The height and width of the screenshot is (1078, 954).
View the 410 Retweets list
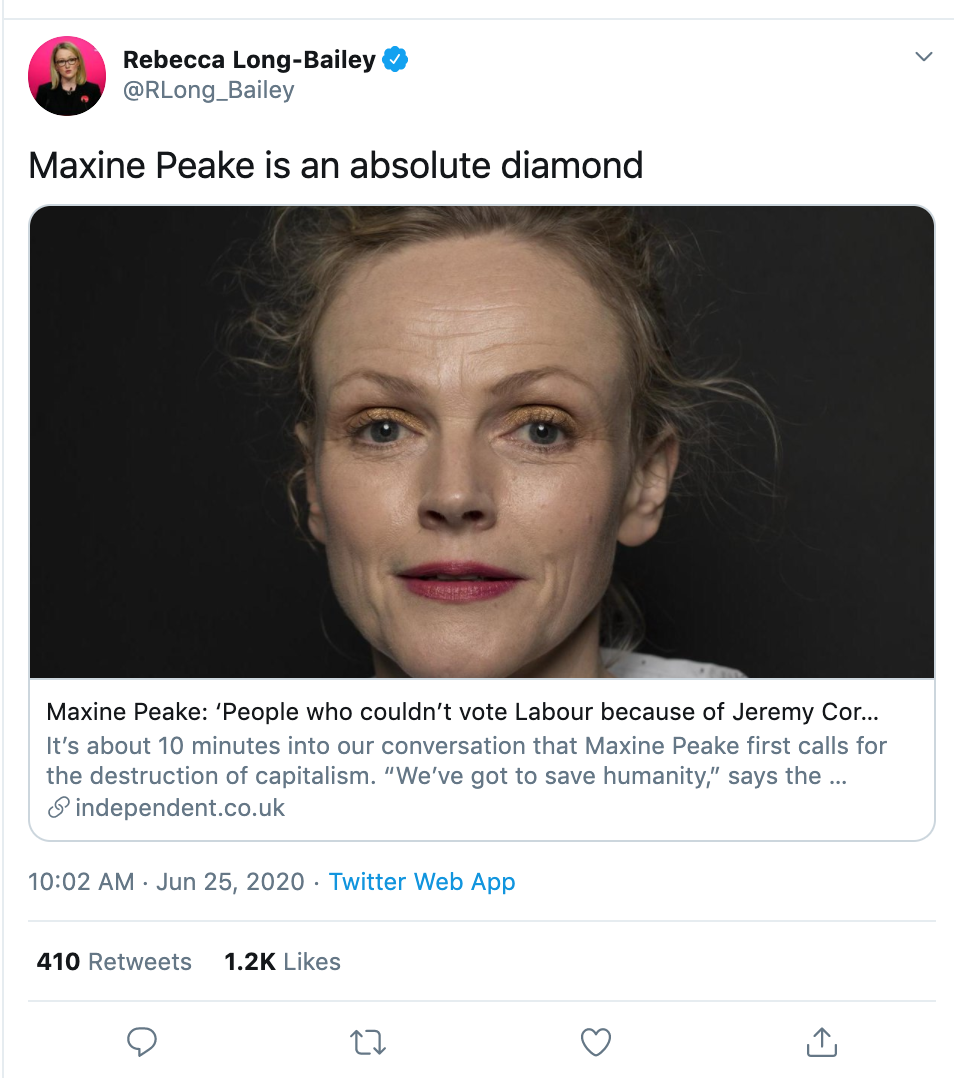[114, 961]
